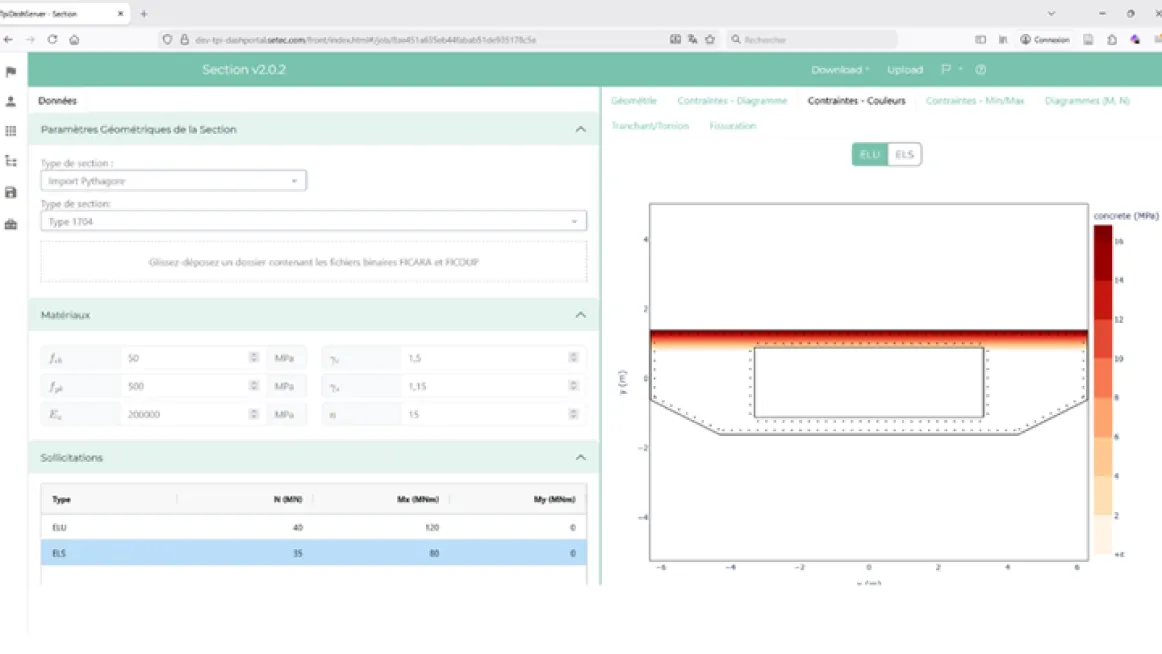This screenshot has width=1162, height=654.
Task: Enable the ELU stress display mode
Action: click(869, 154)
